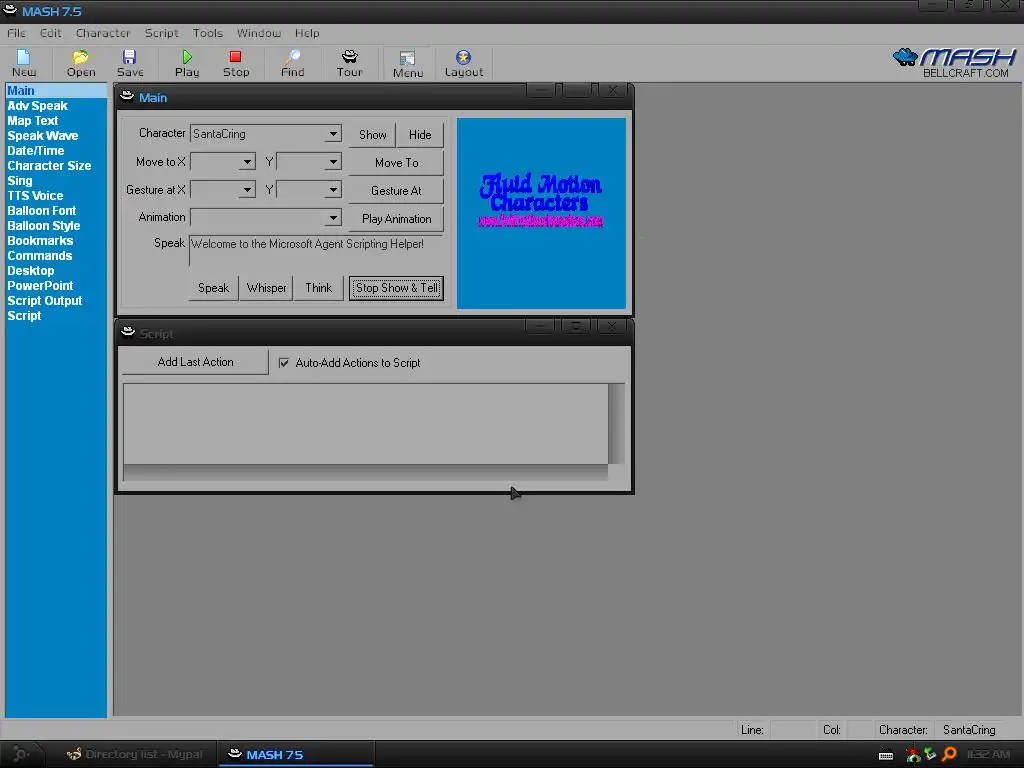Image resolution: width=1024 pixels, height=768 pixels.
Task: Open the Character menu
Action: (103, 33)
